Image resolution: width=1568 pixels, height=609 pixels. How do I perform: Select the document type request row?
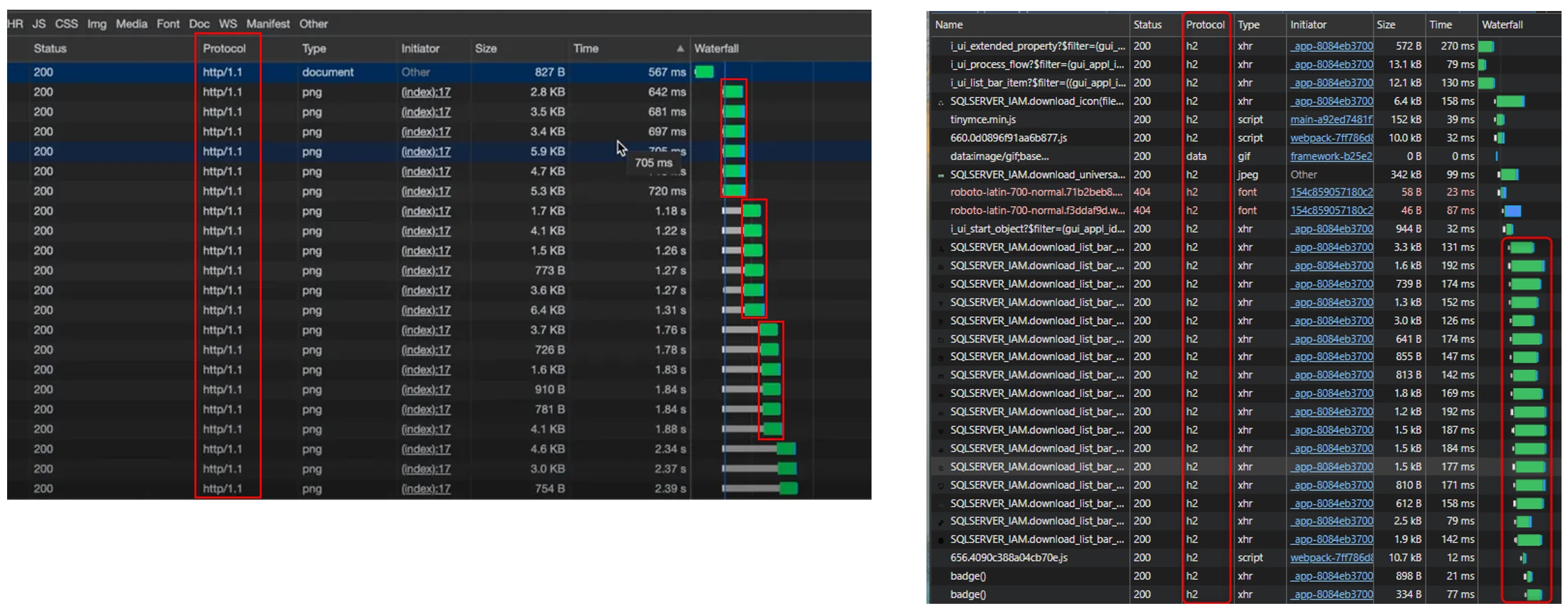439,72
